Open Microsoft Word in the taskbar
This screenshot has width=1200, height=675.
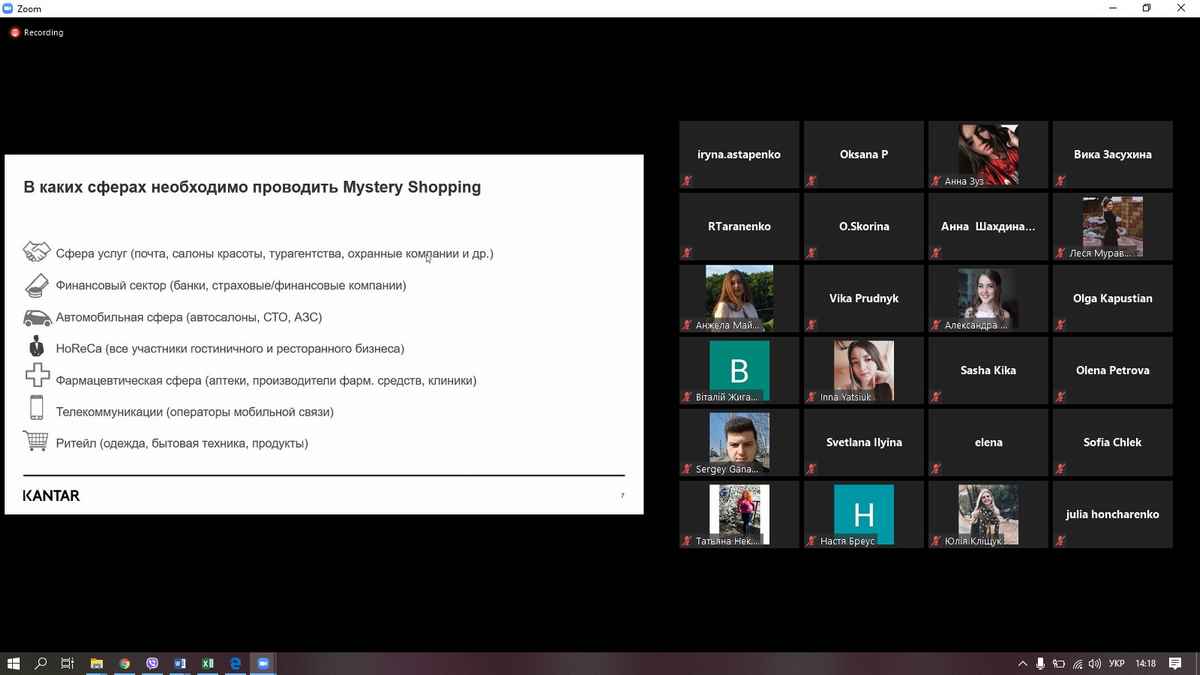180,663
